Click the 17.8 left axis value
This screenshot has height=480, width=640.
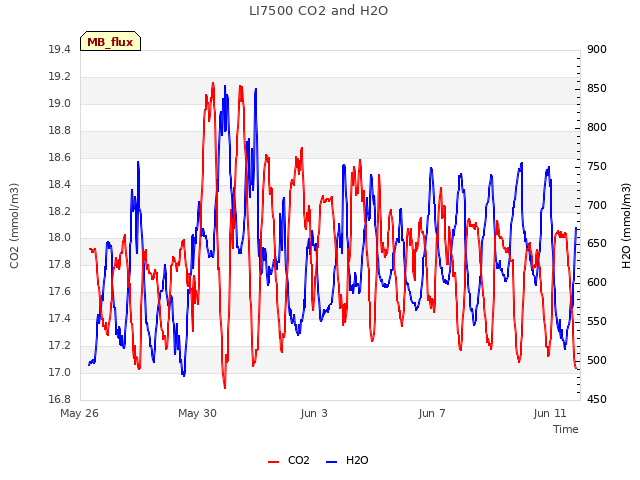click(60, 264)
